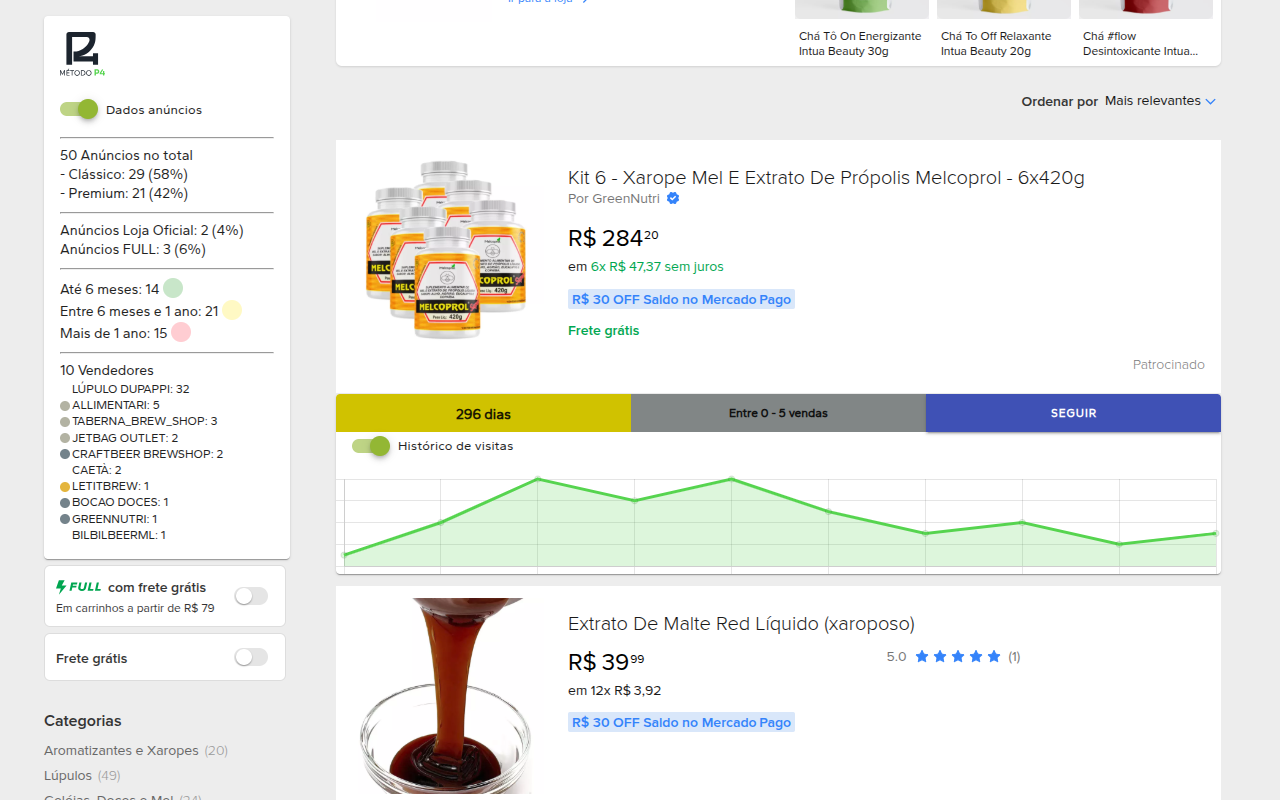Click the dot beside ALLIMENTARI vendor

pyautogui.click(x=65, y=406)
